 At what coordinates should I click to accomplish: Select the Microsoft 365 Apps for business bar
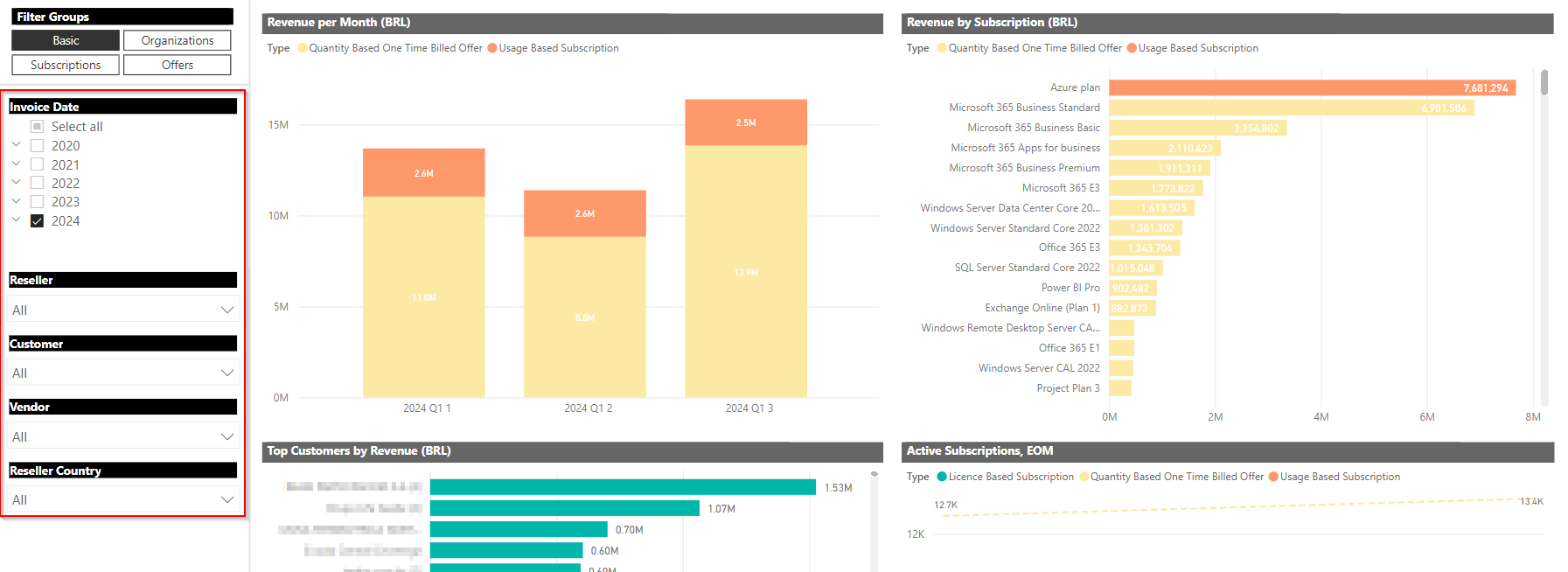pyautogui.click(x=1165, y=148)
